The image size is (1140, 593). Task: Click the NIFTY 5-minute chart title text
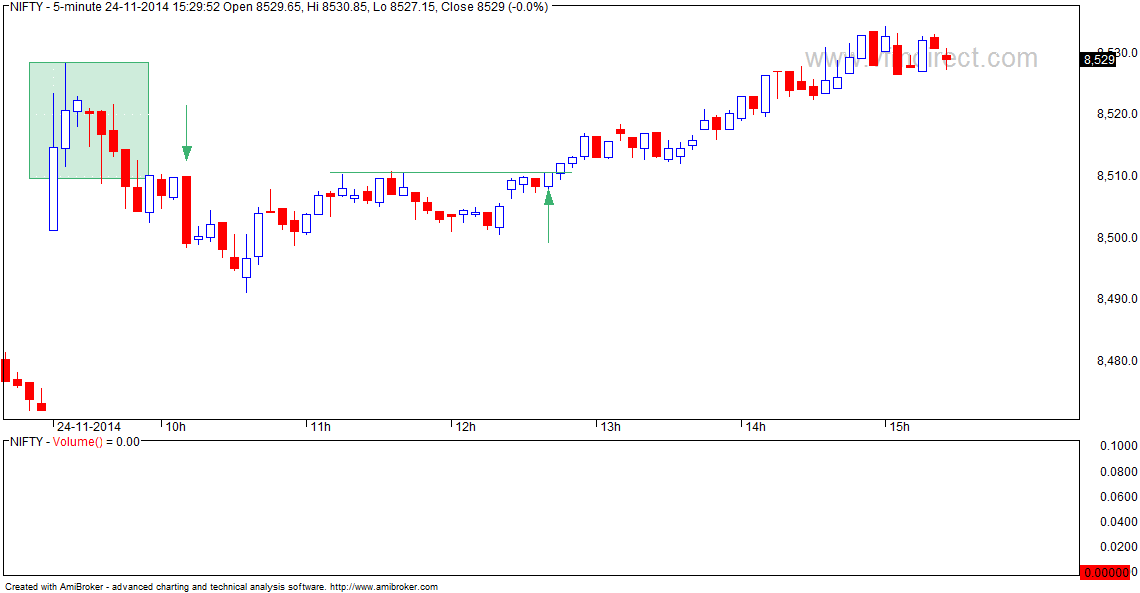click(279, 7)
